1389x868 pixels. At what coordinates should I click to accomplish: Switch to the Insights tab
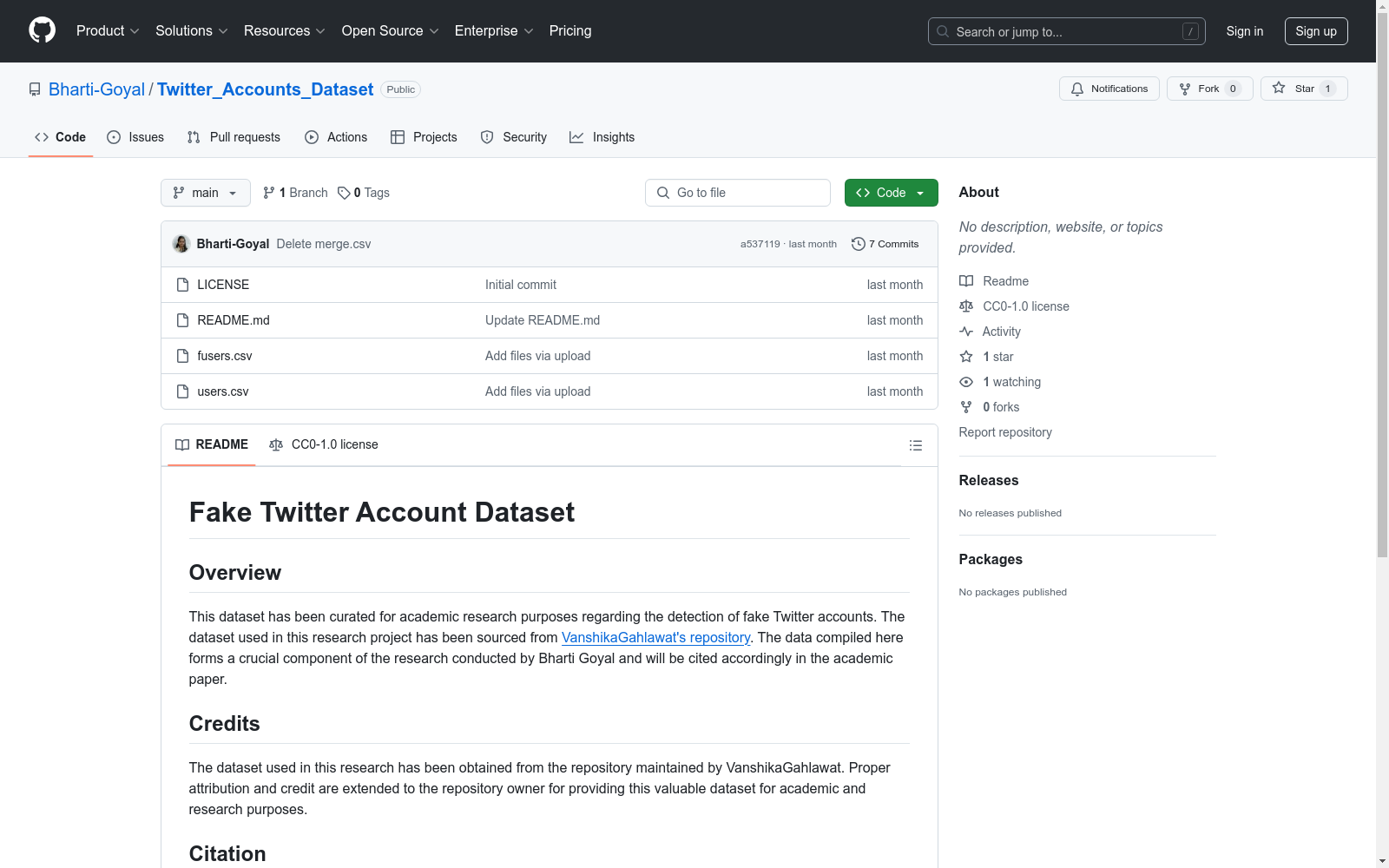pos(602,137)
